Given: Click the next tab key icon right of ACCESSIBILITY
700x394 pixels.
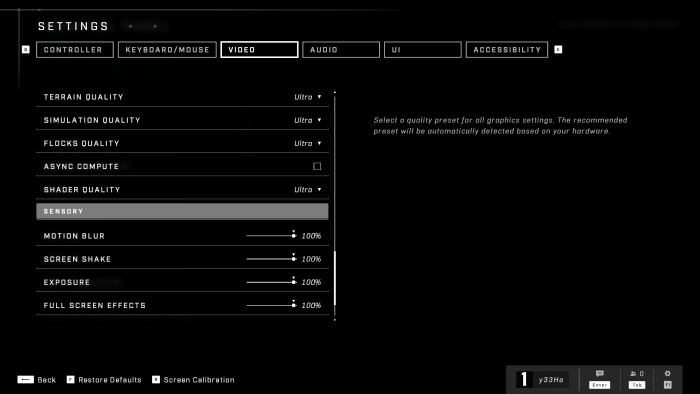Looking at the screenshot, I should pos(558,50).
